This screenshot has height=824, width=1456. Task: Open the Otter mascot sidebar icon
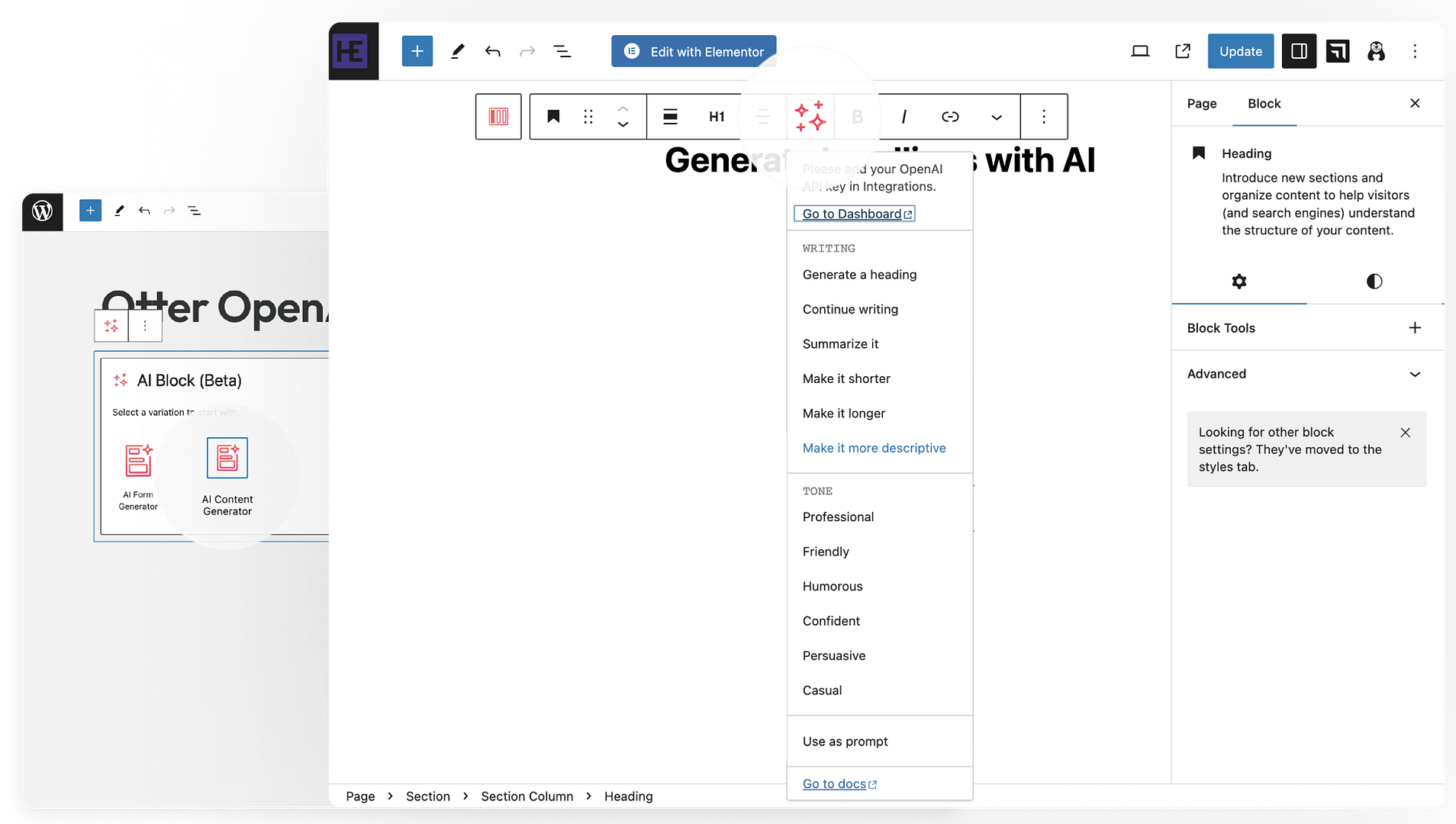[1376, 51]
